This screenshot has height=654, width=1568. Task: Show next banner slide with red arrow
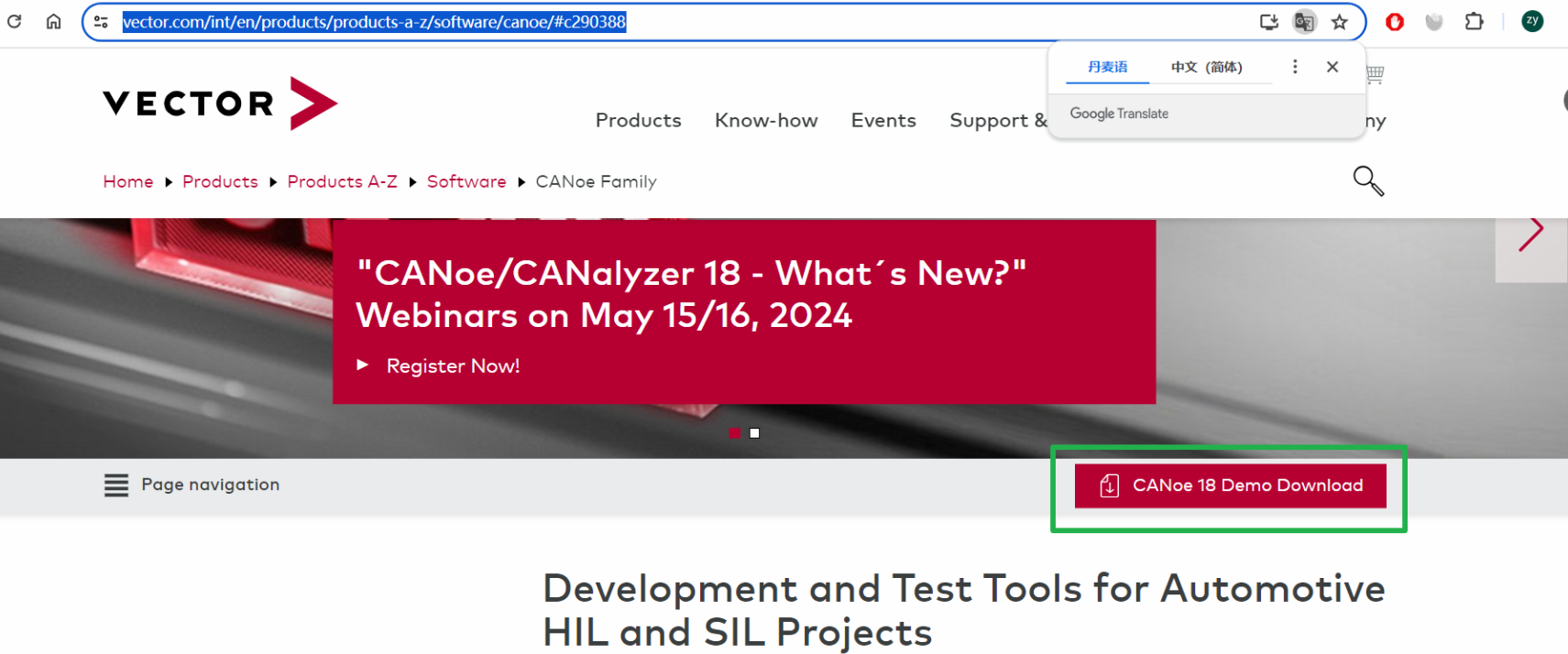pos(1531,234)
